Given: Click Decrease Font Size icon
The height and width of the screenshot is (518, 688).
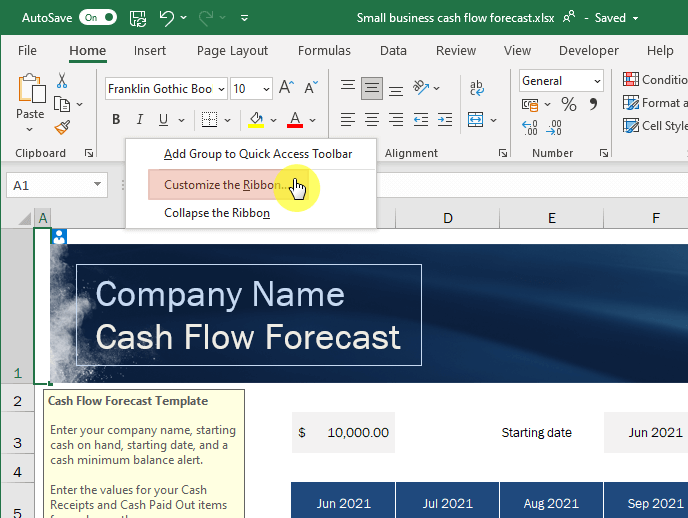Looking at the screenshot, I should (x=311, y=87).
